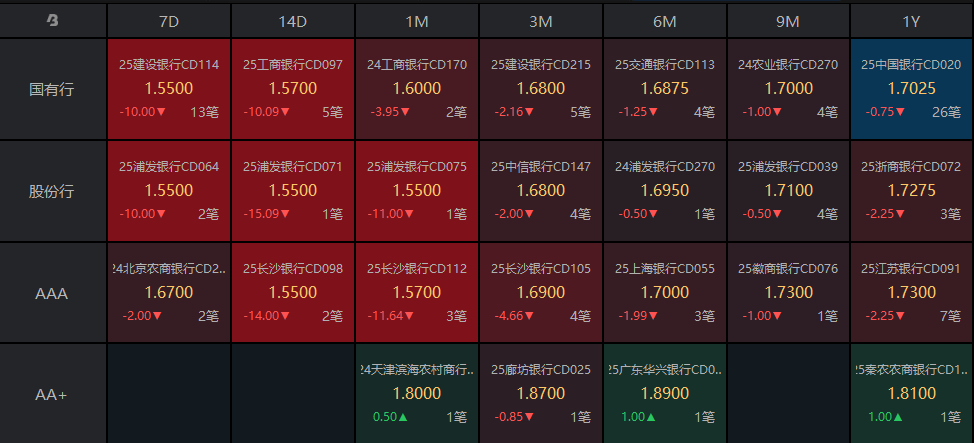Click red down arrow beside -15.09
The width and height of the screenshot is (974, 443).
(x=285, y=213)
